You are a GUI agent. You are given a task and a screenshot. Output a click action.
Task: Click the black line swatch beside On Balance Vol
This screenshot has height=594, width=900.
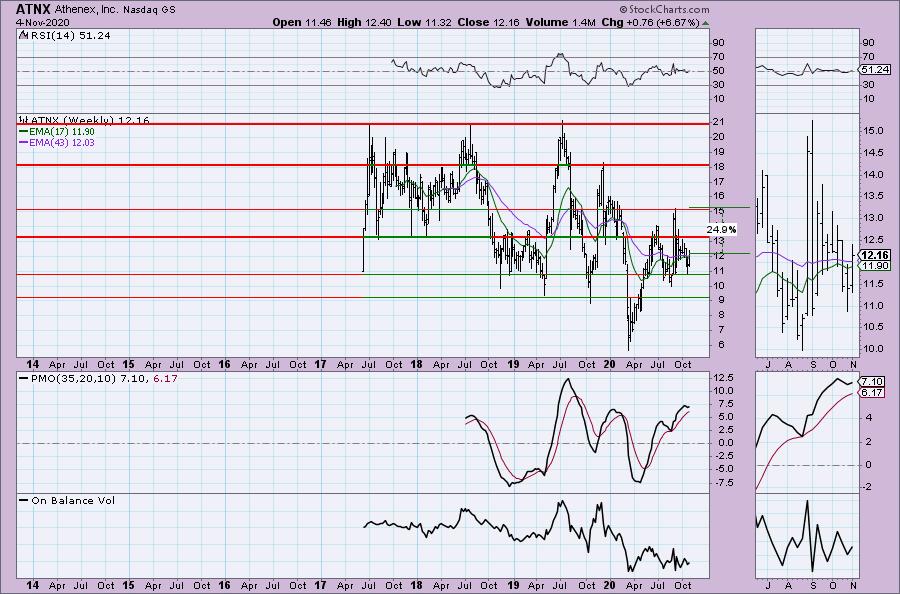tap(24, 500)
